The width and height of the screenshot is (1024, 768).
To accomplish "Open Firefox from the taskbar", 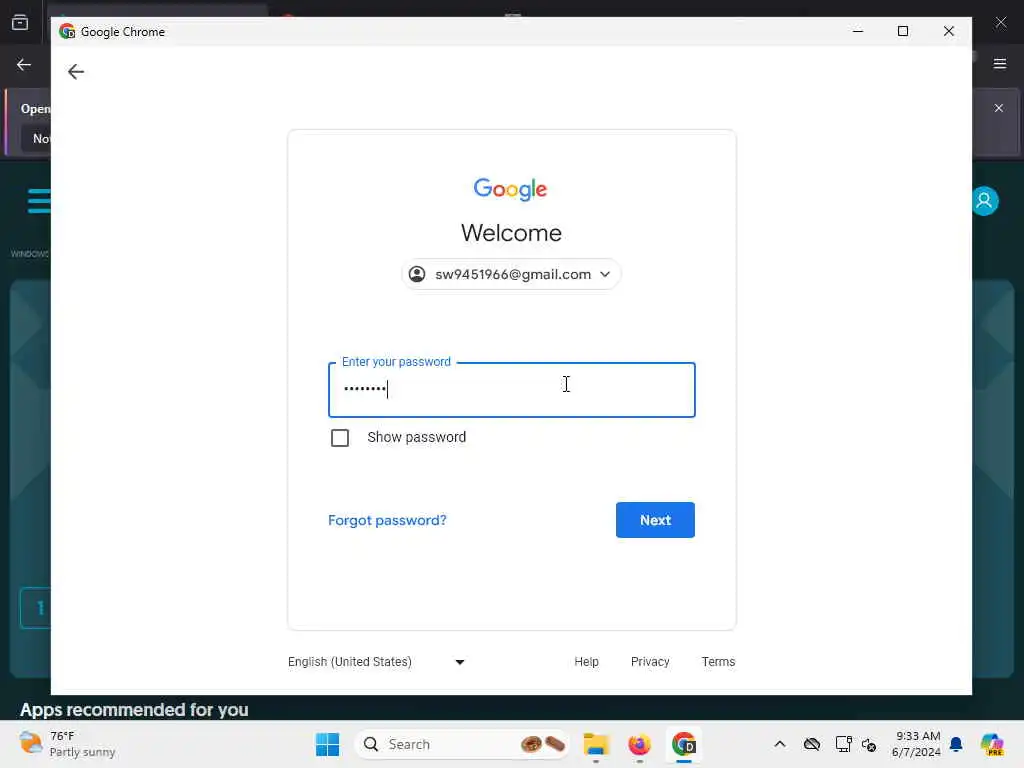I will (x=639, y=744).
